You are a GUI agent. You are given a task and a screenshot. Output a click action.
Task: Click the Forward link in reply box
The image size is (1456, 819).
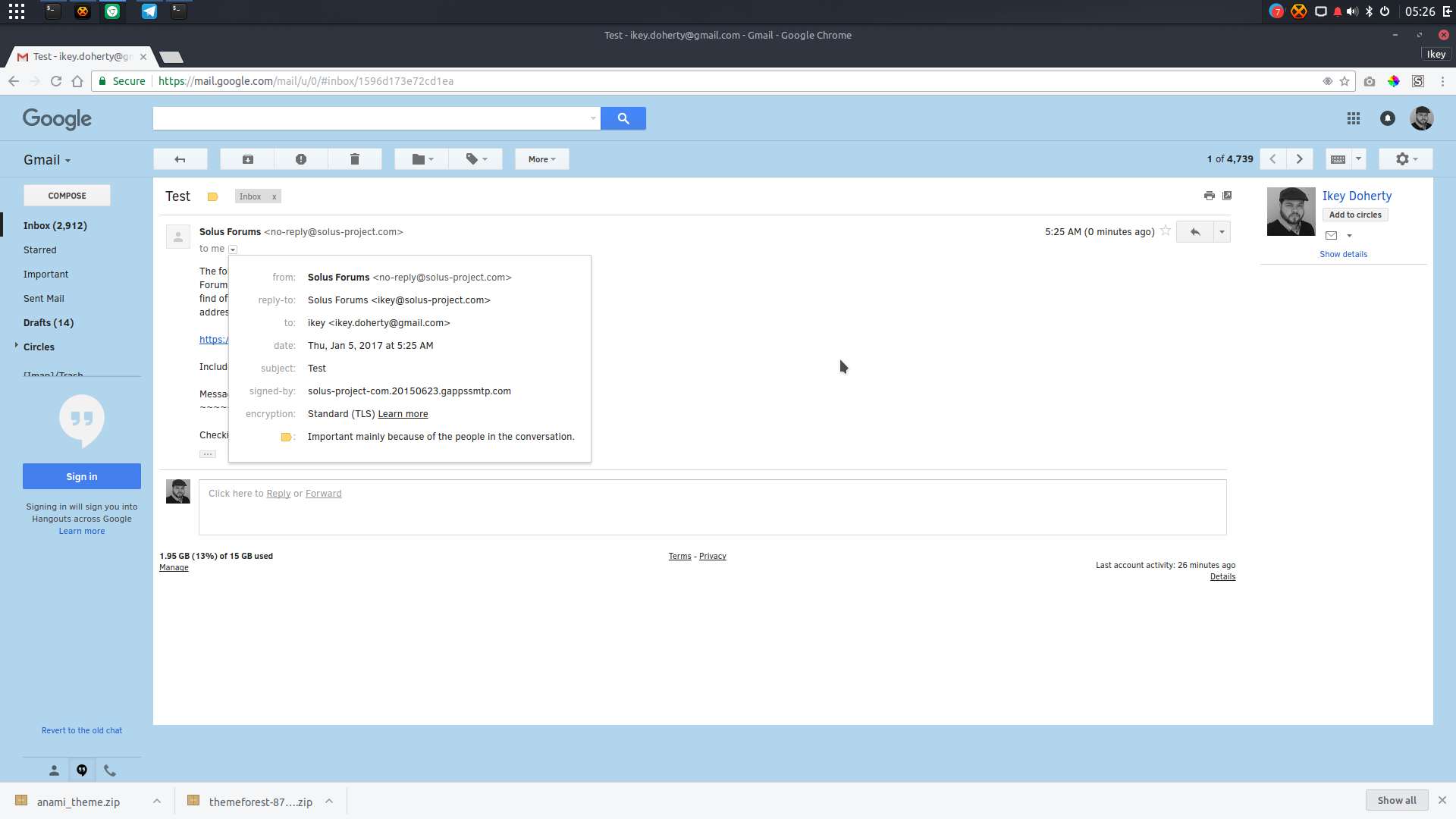click(x=324, y=494)
